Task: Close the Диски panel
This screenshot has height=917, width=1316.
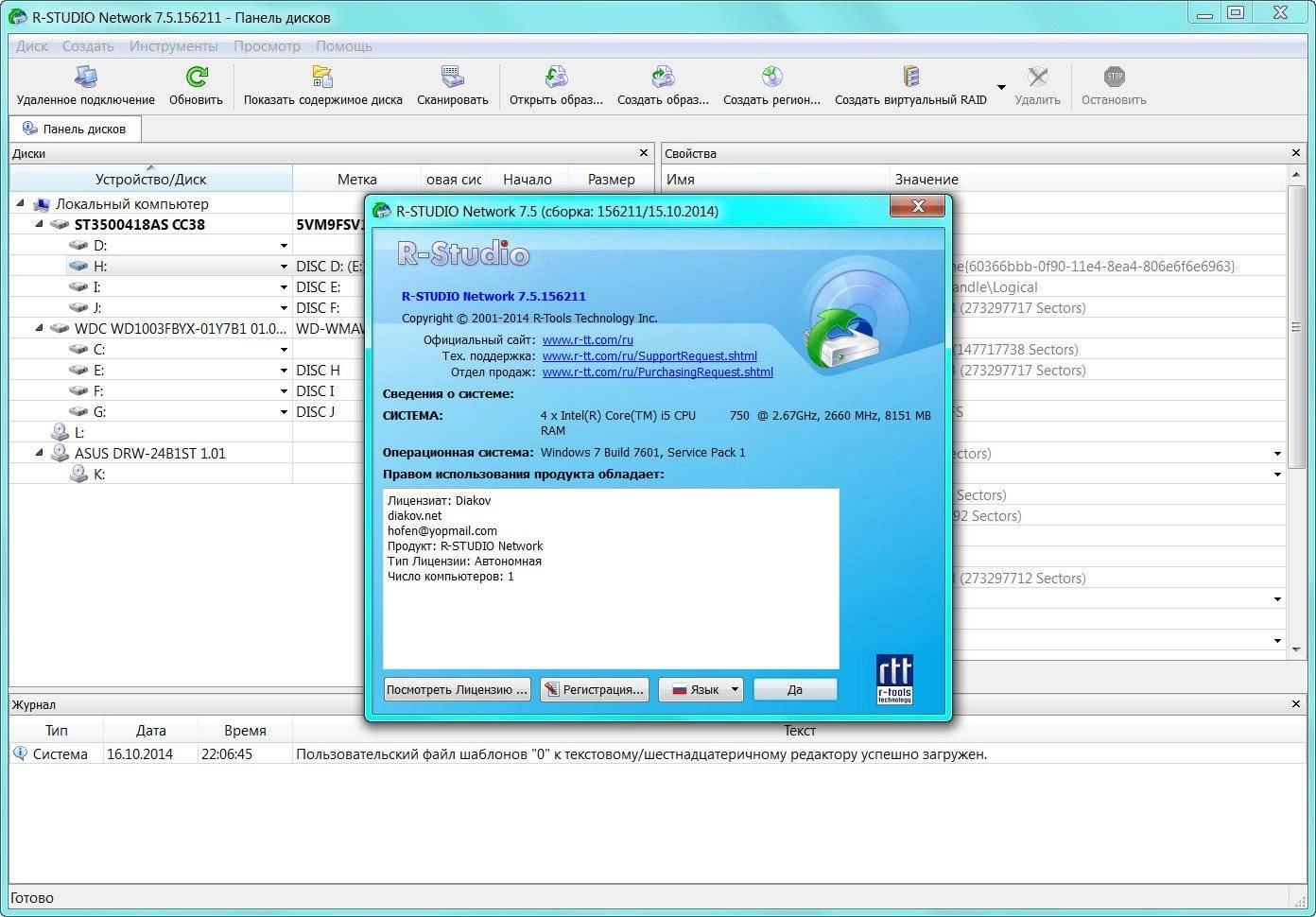Action: coord(644,152)
